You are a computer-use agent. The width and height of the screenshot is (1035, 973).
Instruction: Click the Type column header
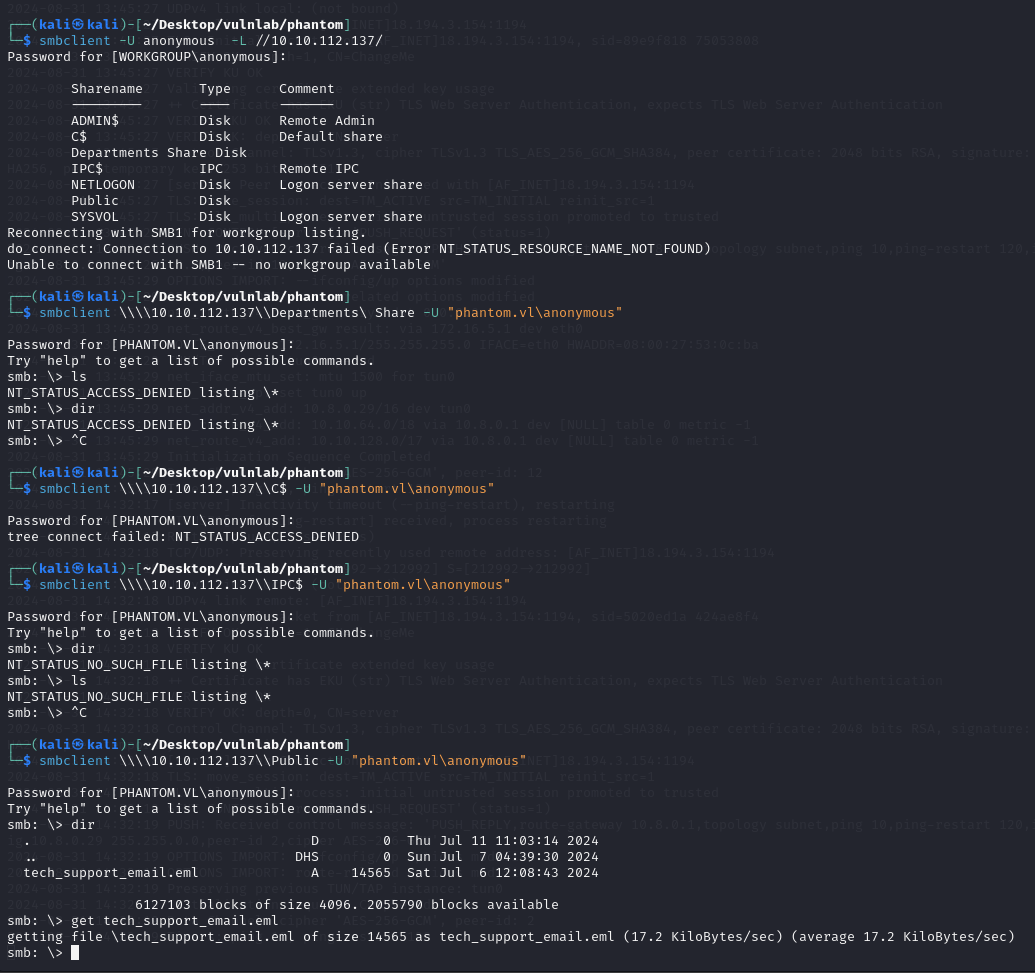(215, 89)
